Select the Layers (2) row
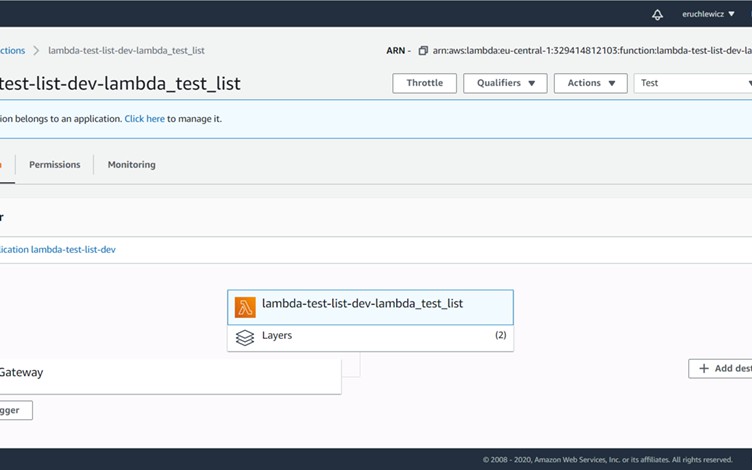 pos(370,337)
